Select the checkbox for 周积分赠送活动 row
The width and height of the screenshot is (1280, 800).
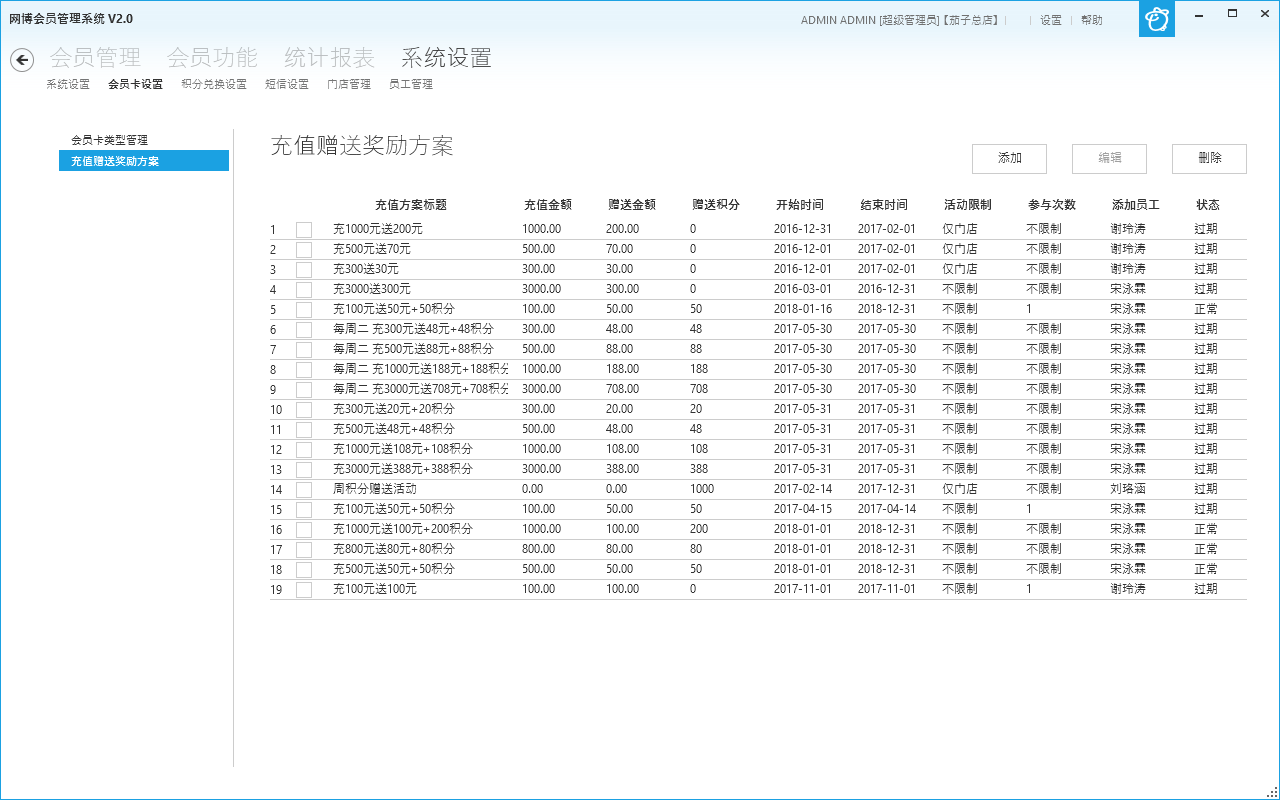point(304,490)
